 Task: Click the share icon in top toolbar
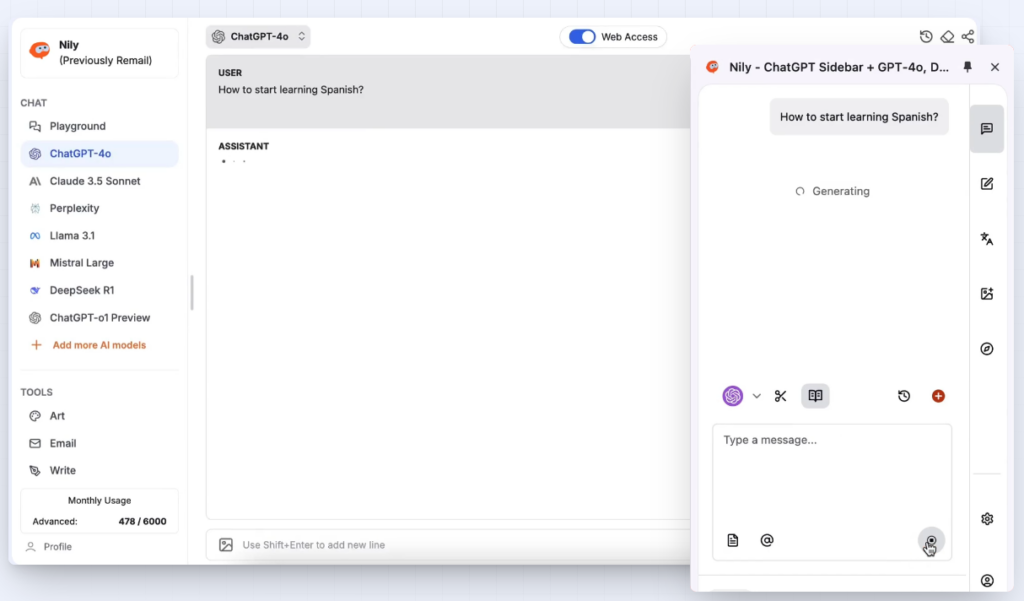coord(968,37)
